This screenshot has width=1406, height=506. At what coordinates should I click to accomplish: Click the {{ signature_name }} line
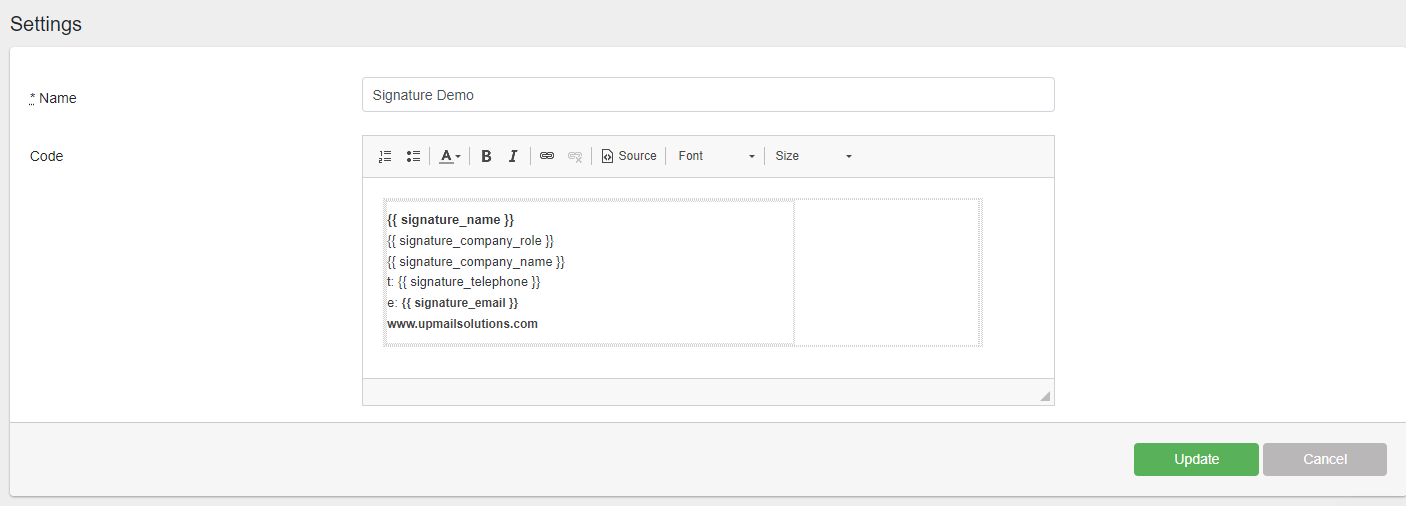(x=451, y=219)
